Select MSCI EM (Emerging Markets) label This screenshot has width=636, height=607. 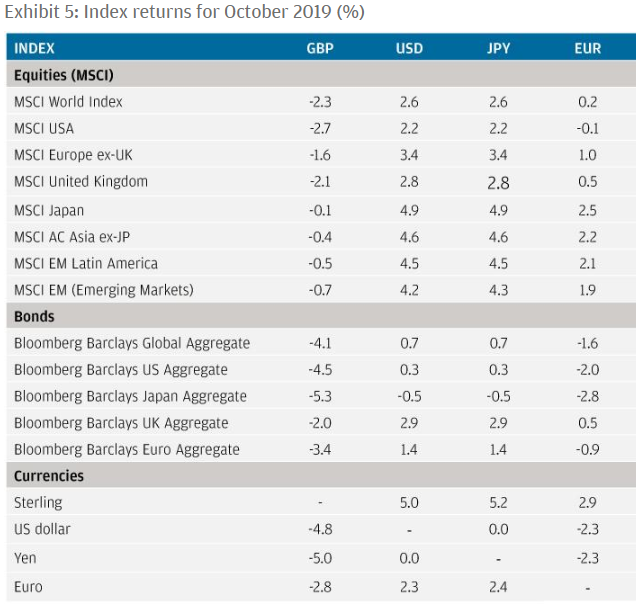[x=104, y=290]
